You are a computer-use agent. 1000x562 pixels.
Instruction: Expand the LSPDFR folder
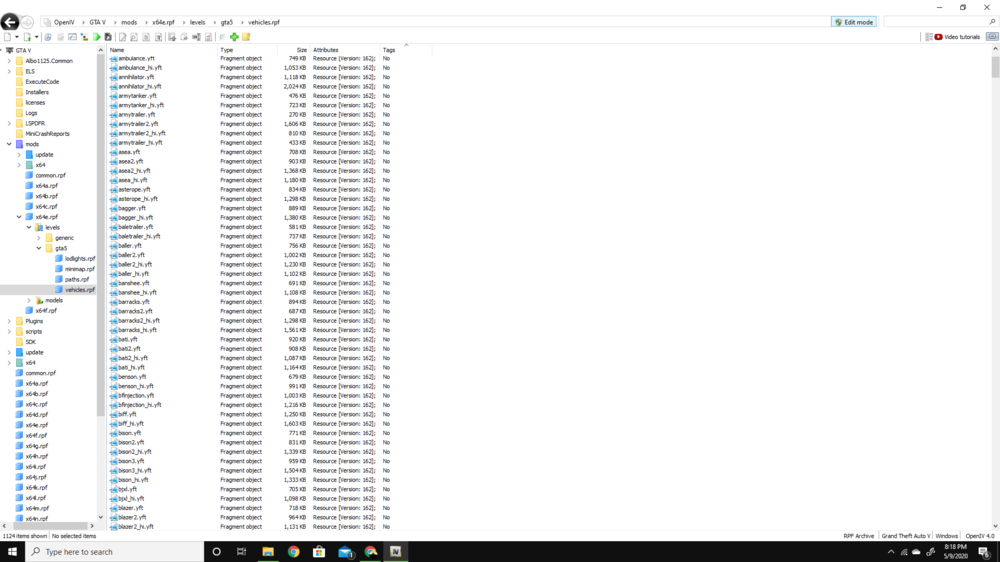[x=9, y=124]
